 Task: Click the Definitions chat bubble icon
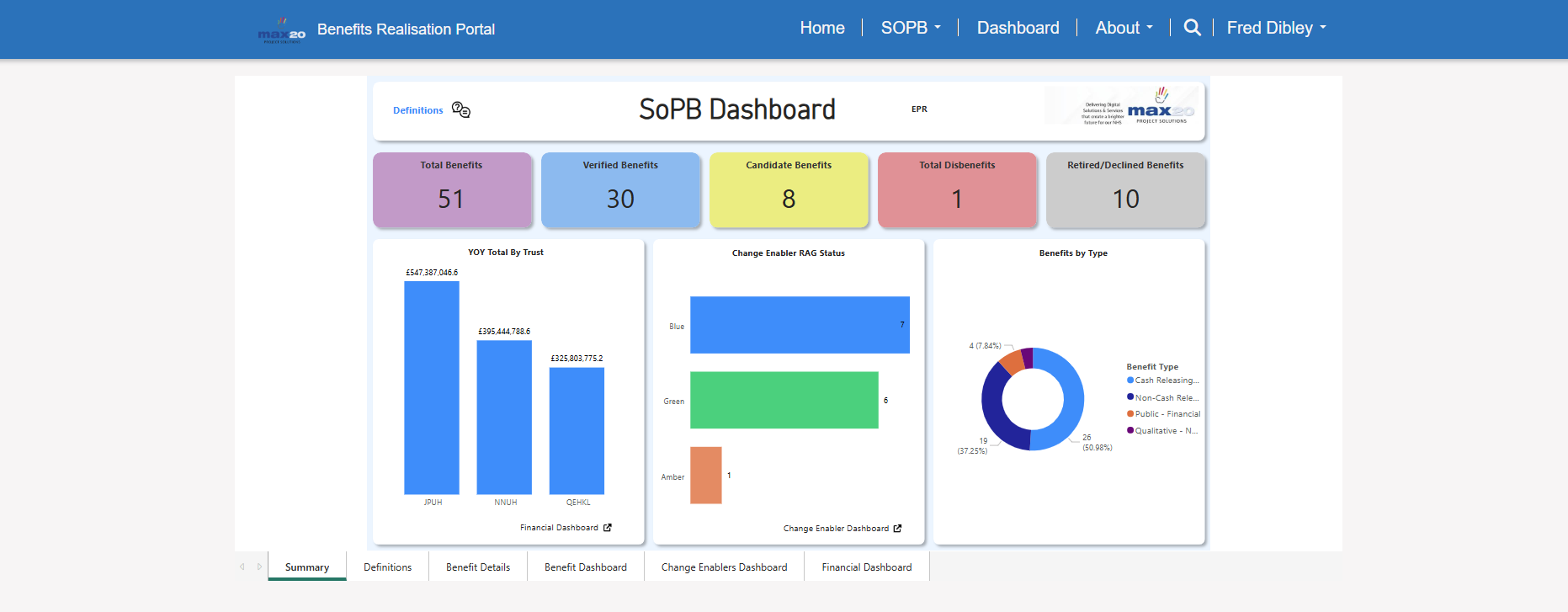(x=461, y=110)
